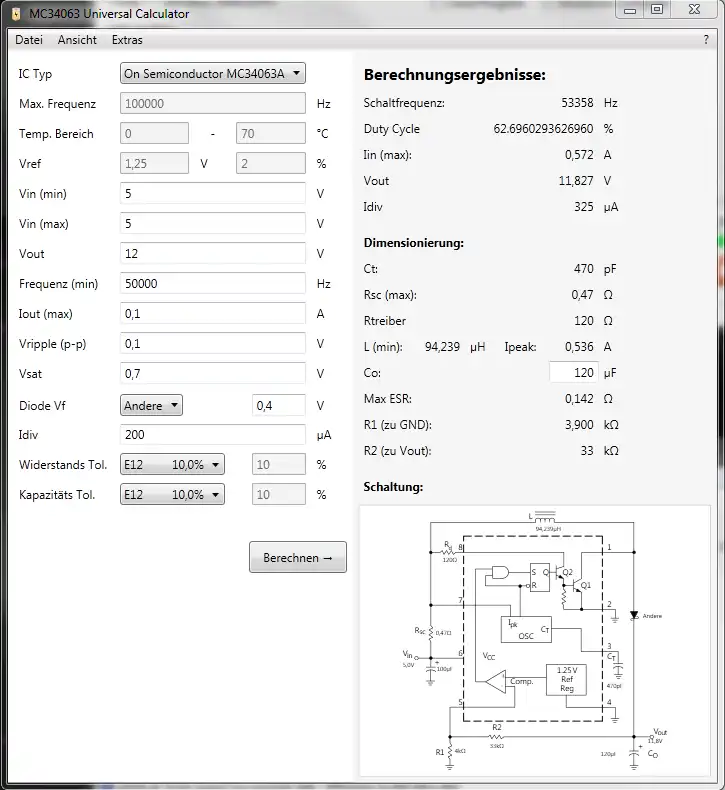Click the Duty Cycle value 62.6960293626960
Image resolution: width=725 pixels, height=790 pixels.
pyautogui.click(x=543, y=129)
